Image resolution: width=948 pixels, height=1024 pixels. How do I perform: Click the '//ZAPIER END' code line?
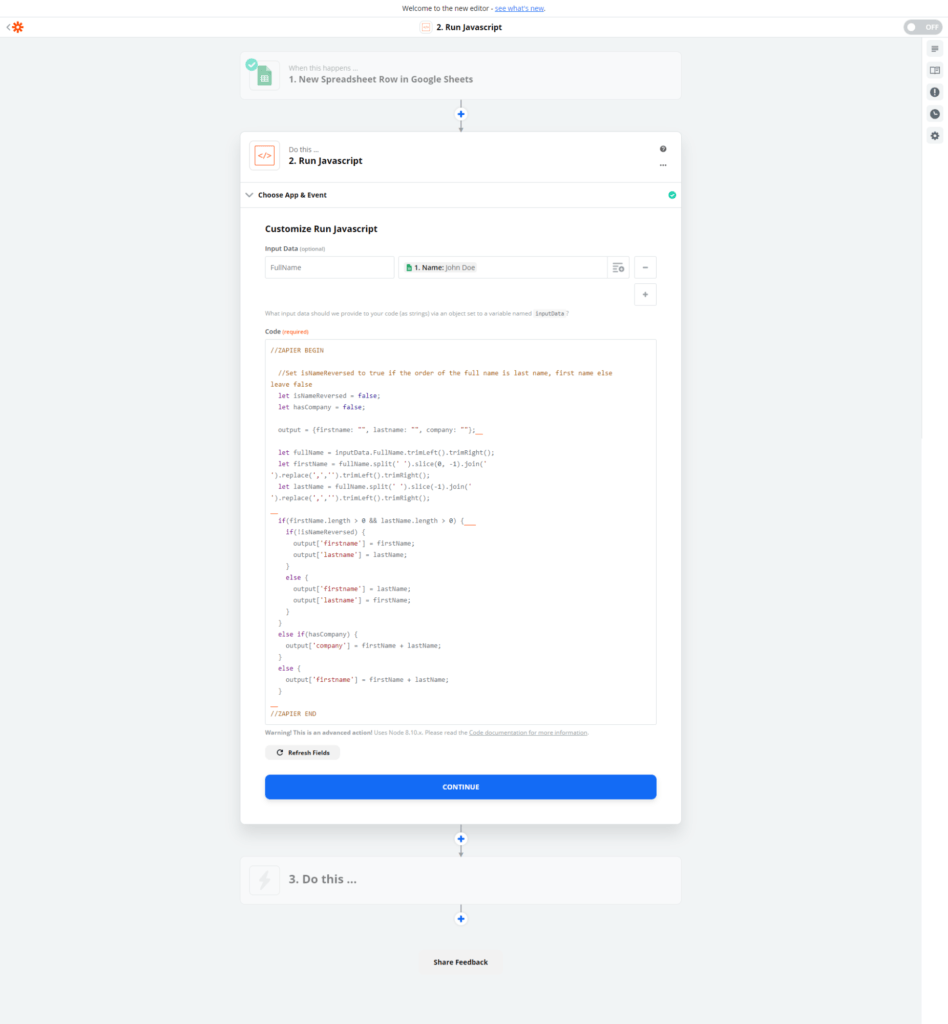point(293,714)
